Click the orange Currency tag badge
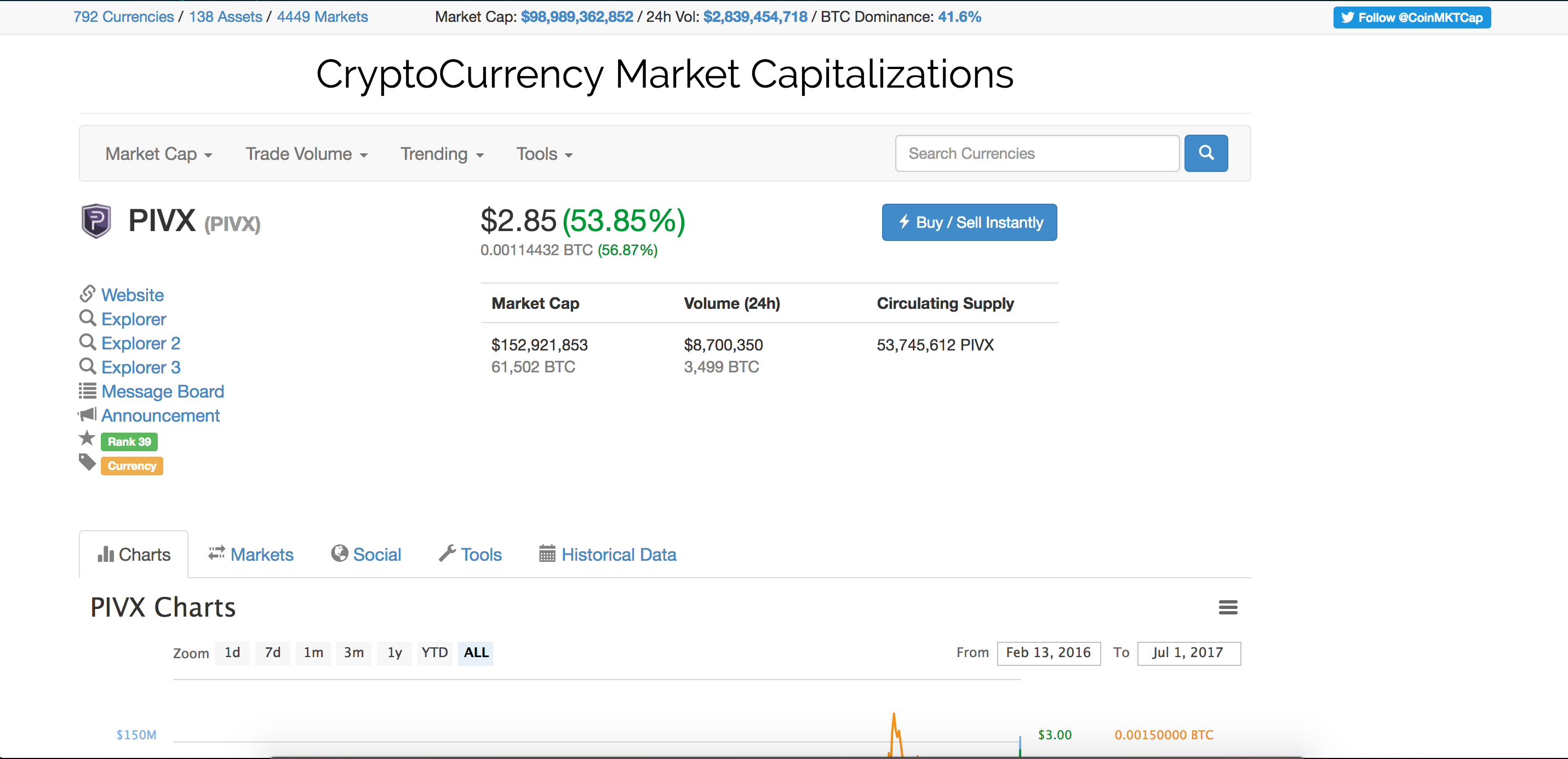 coord(132,466)
